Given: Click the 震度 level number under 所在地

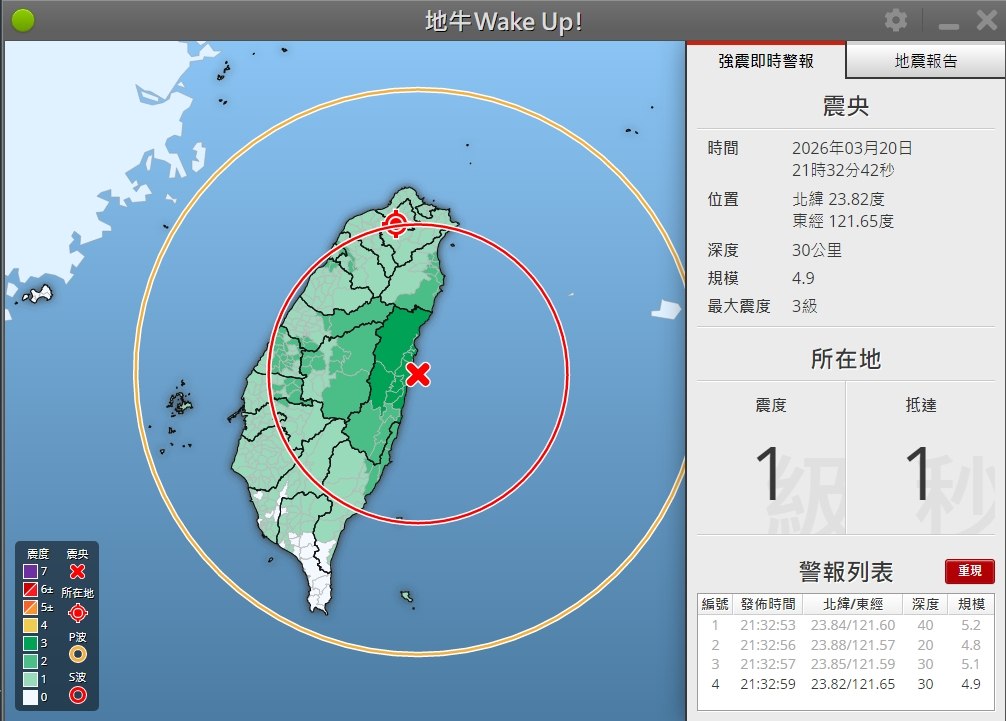Looking at the screenshot, I should pyautogui.click(x=767, y=473).
